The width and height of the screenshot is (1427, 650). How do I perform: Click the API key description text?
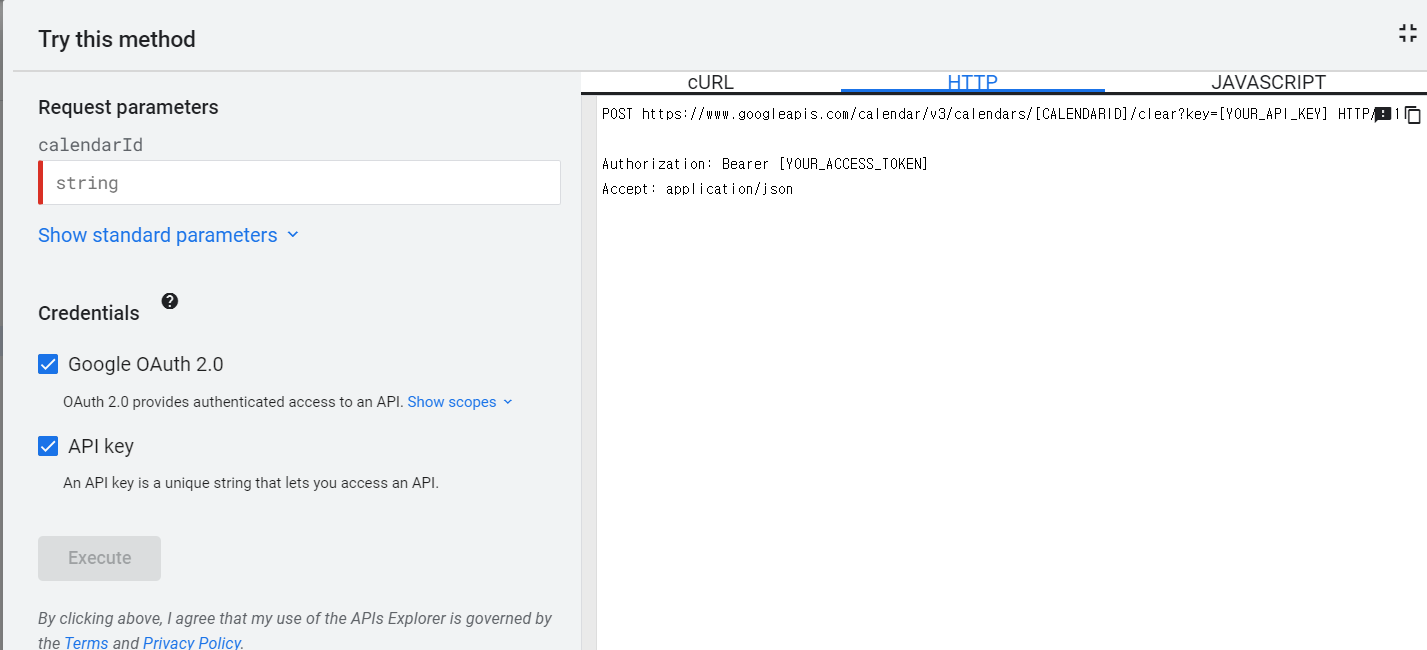251,483
